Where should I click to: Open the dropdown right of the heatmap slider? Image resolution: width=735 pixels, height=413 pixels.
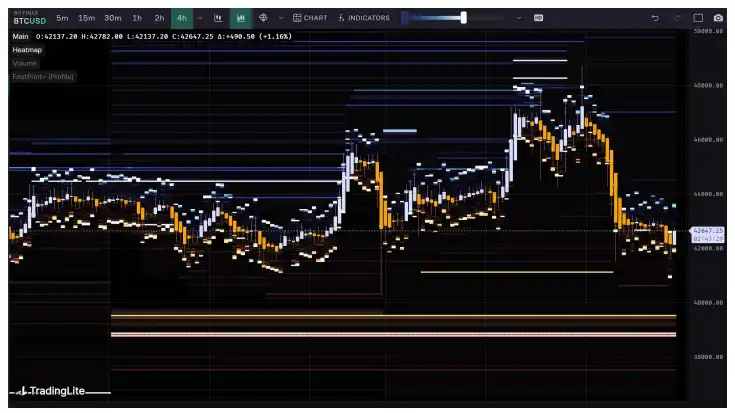pos(518,18)
